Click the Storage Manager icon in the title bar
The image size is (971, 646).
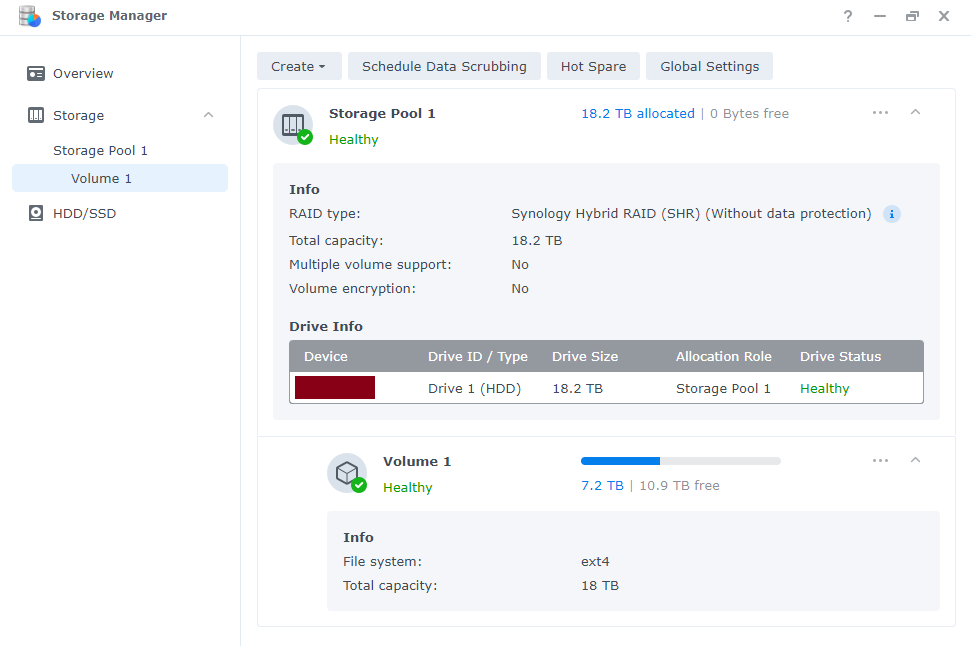coord(29,16)
